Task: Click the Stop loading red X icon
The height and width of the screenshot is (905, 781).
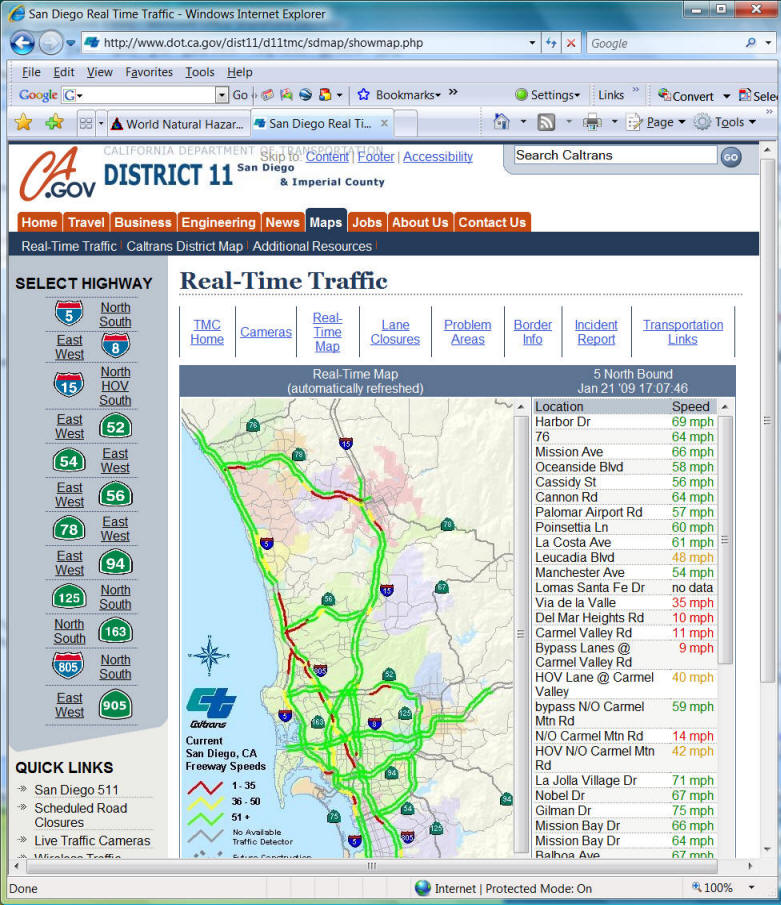Action: tap(571, 43)
